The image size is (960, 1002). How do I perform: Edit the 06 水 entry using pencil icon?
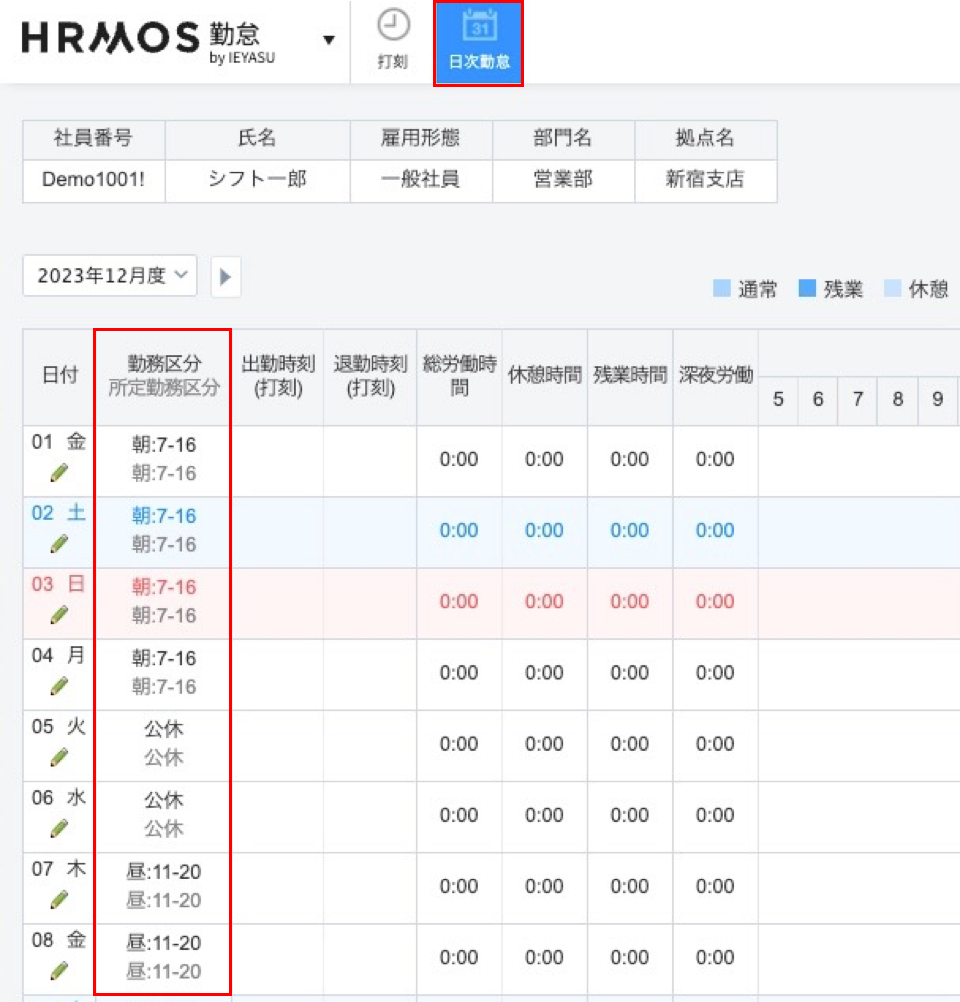59,828
